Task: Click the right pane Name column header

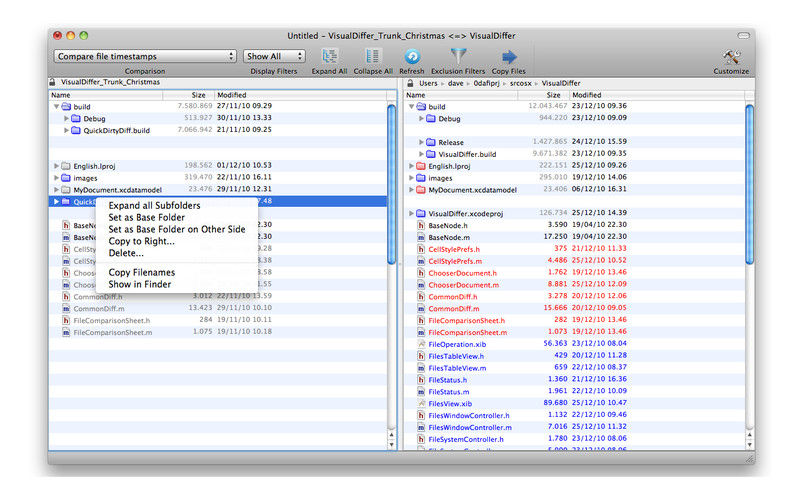Action: [x=461, y=95]
